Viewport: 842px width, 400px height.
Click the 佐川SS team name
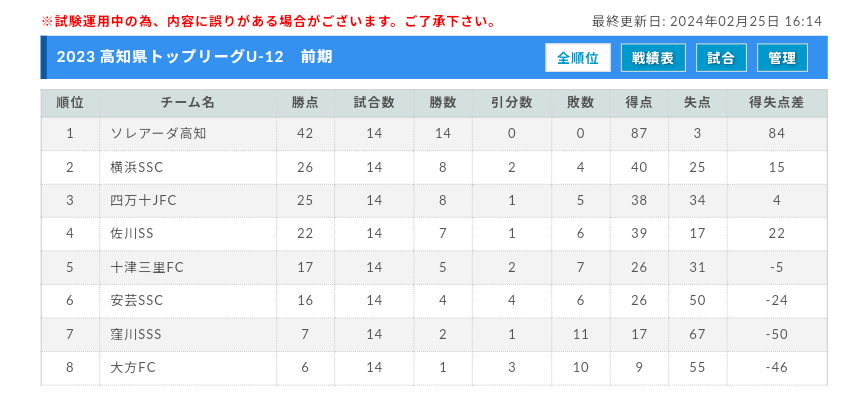coord(132,234)
